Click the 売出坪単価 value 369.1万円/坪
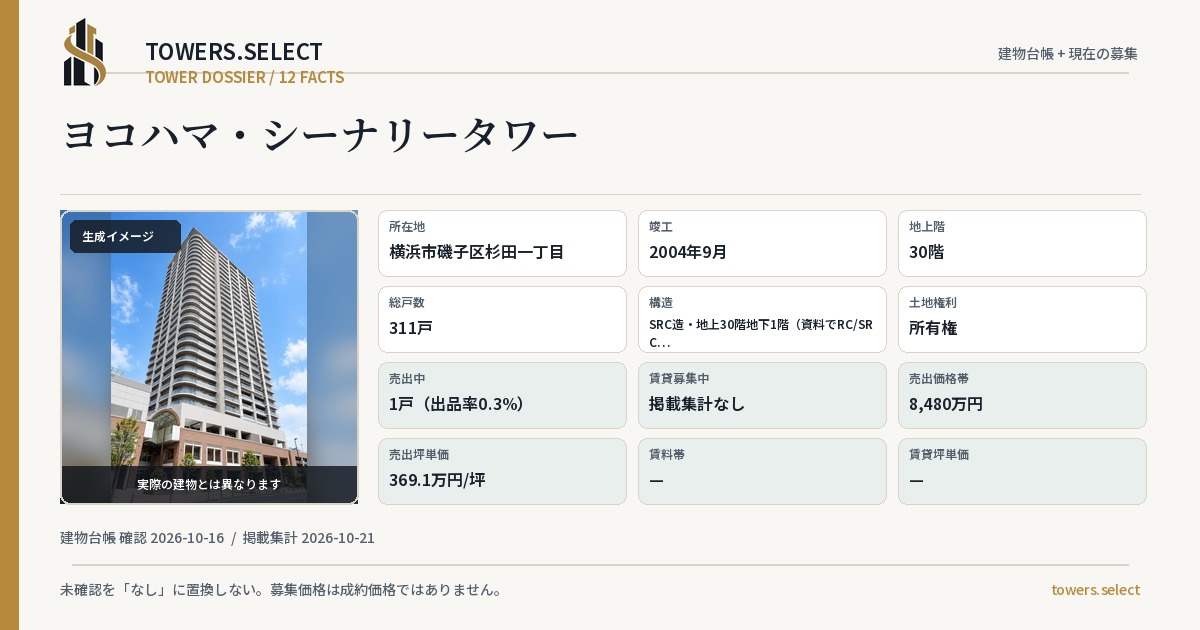Screen dimensions: 1200x630 coord(437,480)
